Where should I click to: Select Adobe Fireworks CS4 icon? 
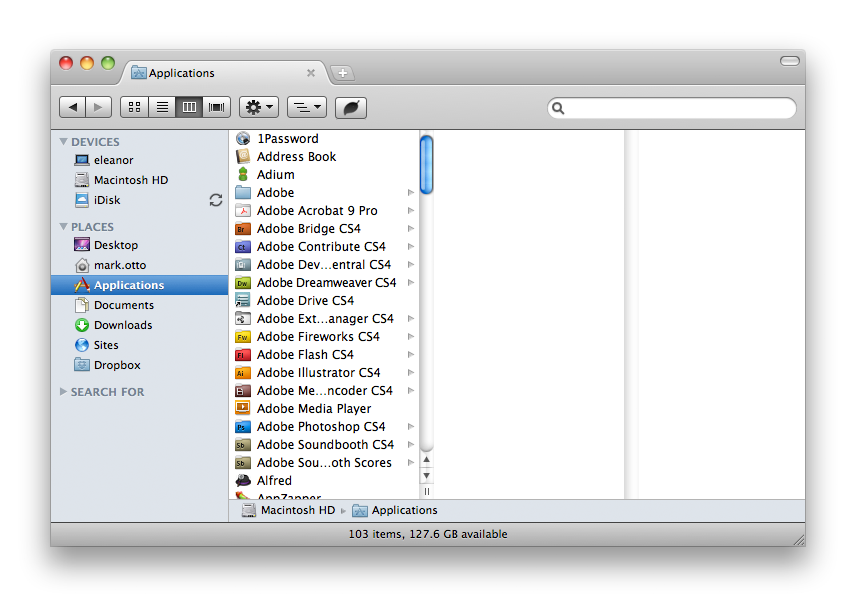tap(243, 337)
